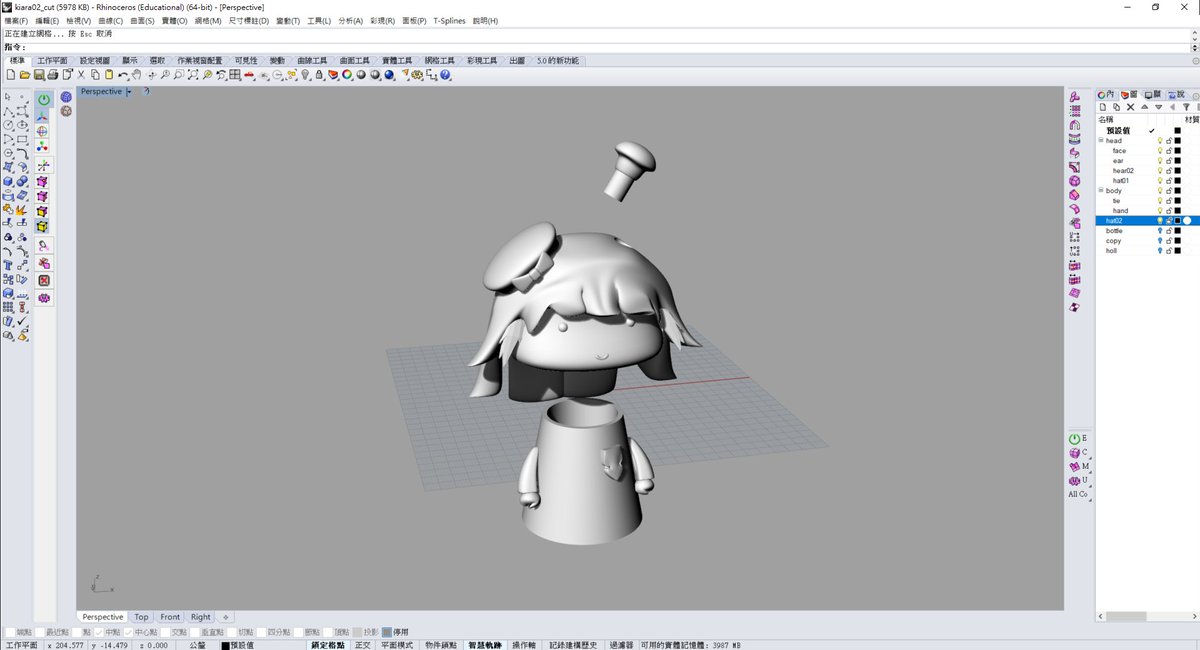This screenshot has height=650, width=1200.
Task: Toggle the 四分點 osnap checkbox
Action: pos(261,632)
